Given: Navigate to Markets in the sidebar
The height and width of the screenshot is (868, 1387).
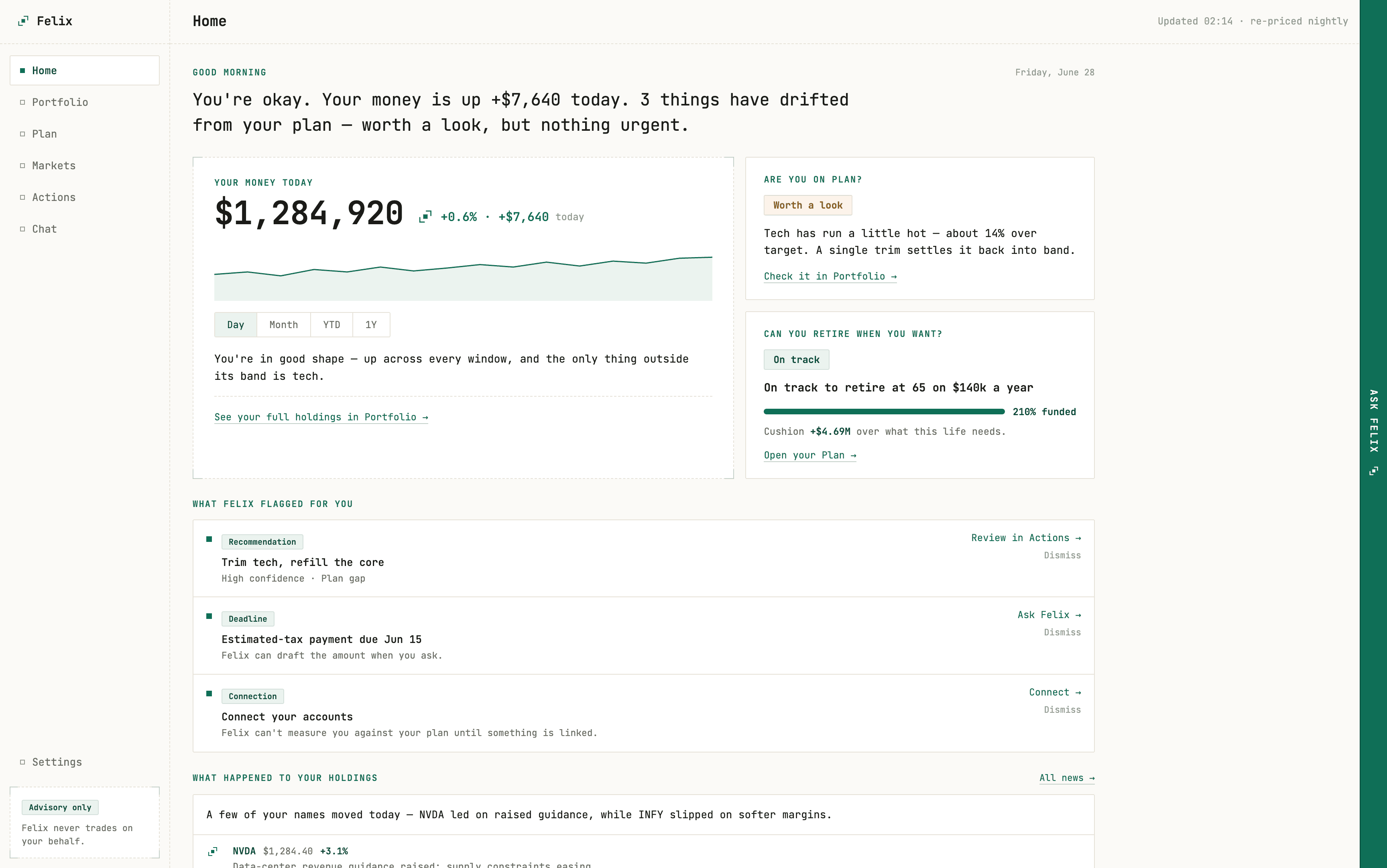Looking at the screenshot, I should pos(84,165).
